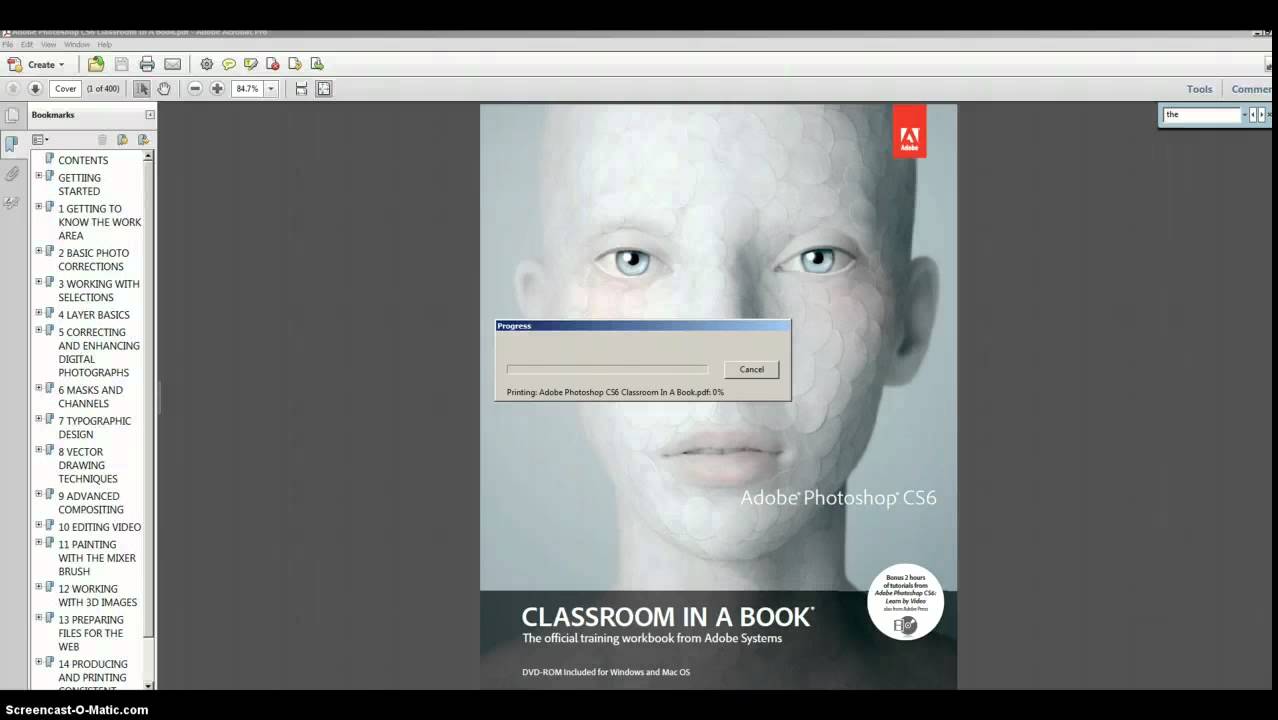Viewport: 1278px width, 720px height.
Task: Select 7 TYPOGRAPHIC DESIGN bookmark
Action: tap(94, 427)
